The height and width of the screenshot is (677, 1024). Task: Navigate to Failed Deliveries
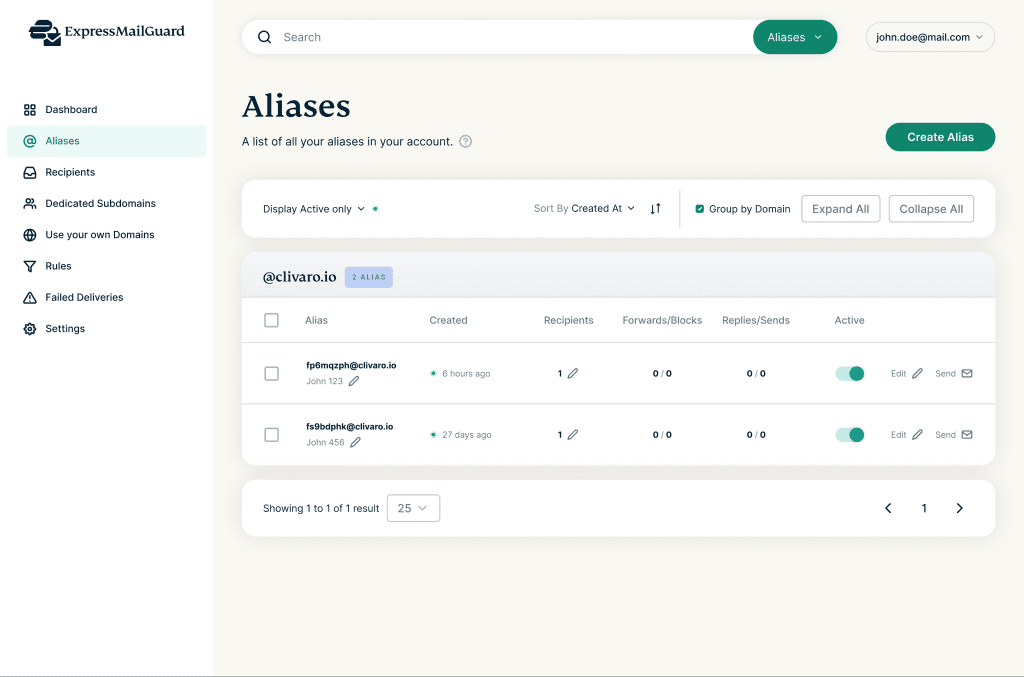coord(85,297)
